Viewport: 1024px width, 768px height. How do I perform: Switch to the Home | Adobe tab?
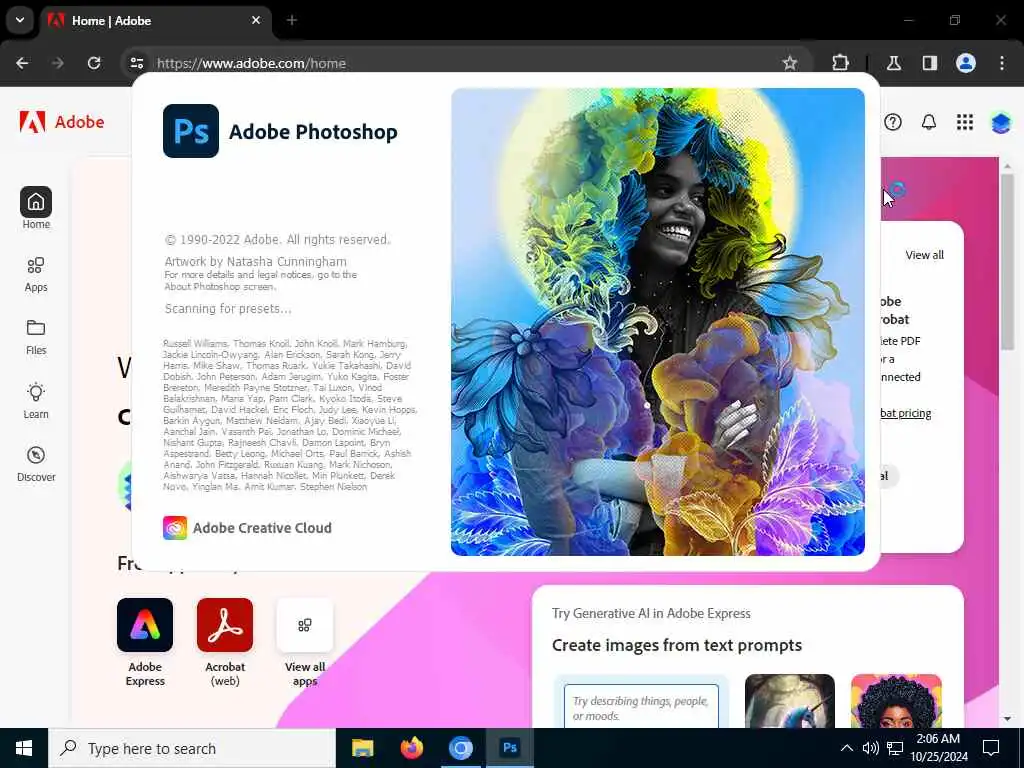pyautogui.click(x=155, y=21)
